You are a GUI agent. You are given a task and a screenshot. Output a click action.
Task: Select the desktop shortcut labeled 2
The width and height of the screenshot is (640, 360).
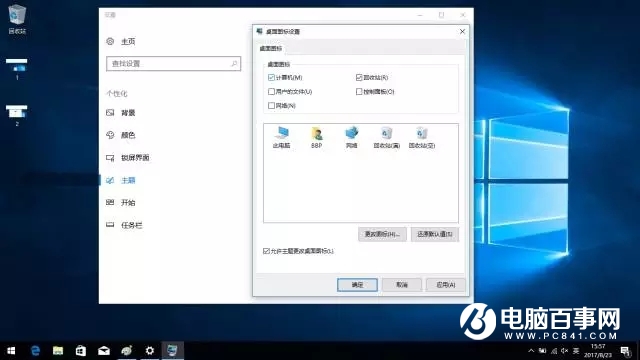pyautogui.click(x=17, y=115)
